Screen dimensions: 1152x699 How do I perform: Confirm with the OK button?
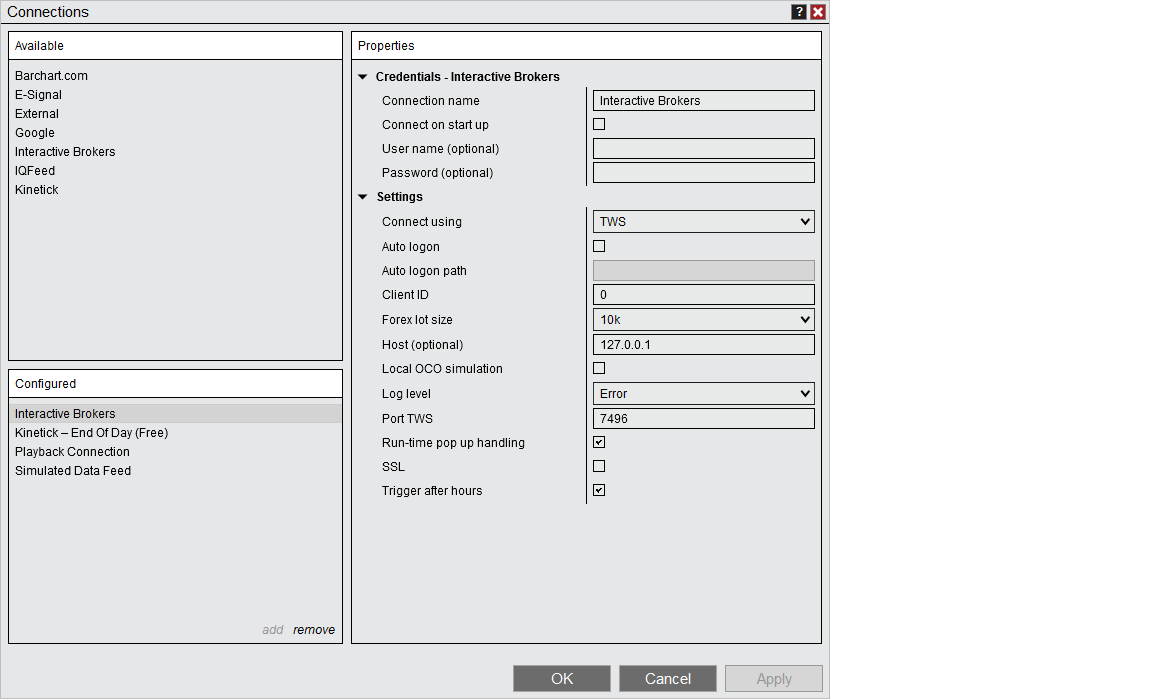coord(562,678)
